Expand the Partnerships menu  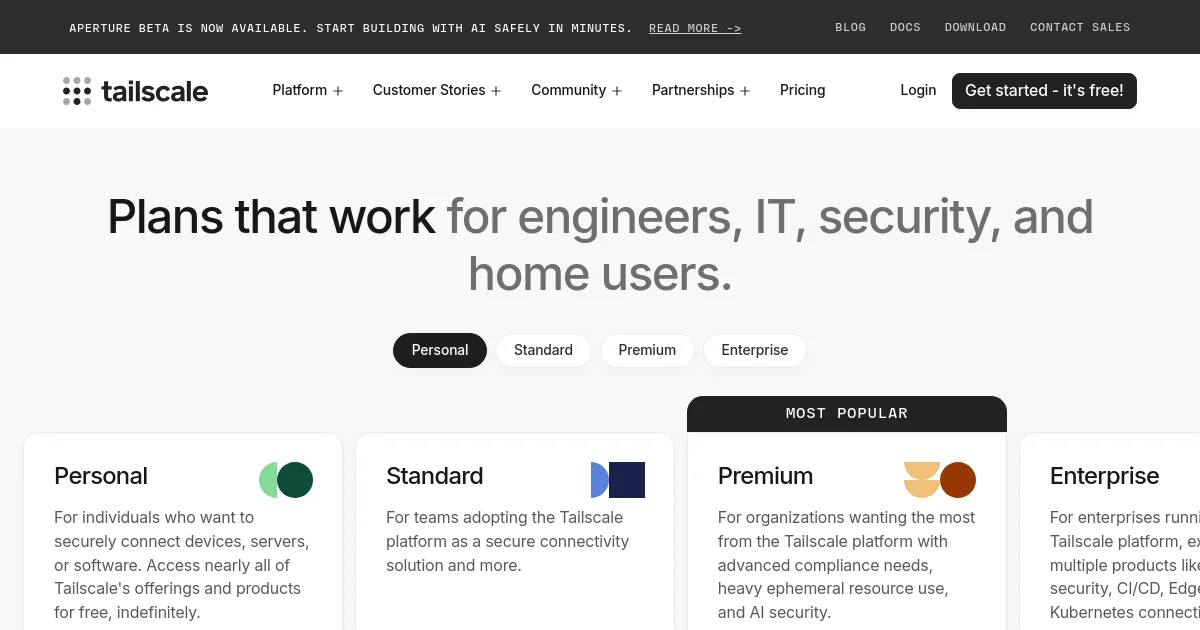[x=701, y=90]
